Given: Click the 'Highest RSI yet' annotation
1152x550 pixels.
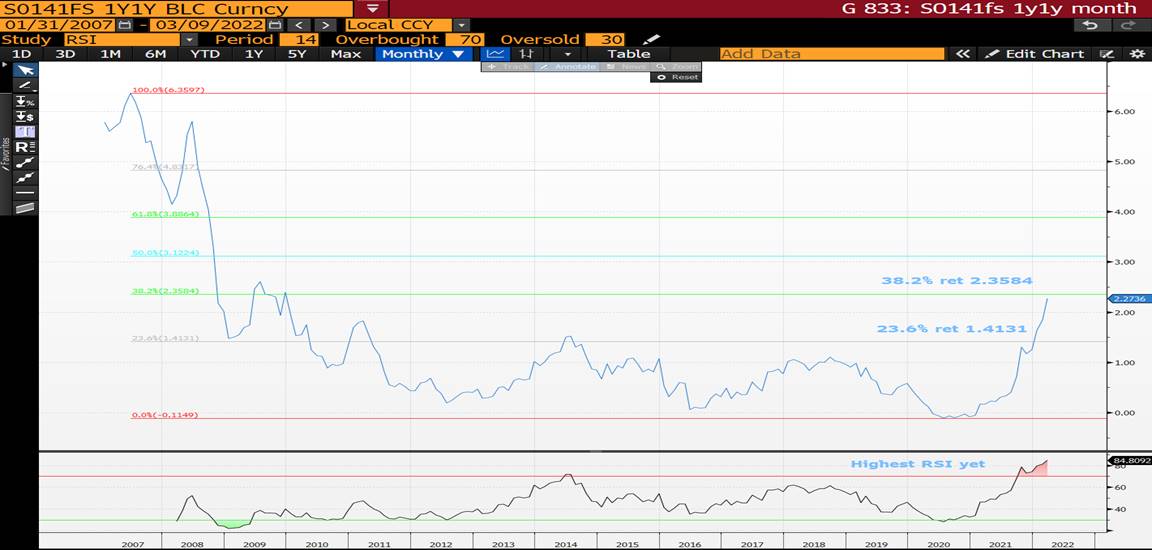Looking at the screenshot, I should [918, 464].
